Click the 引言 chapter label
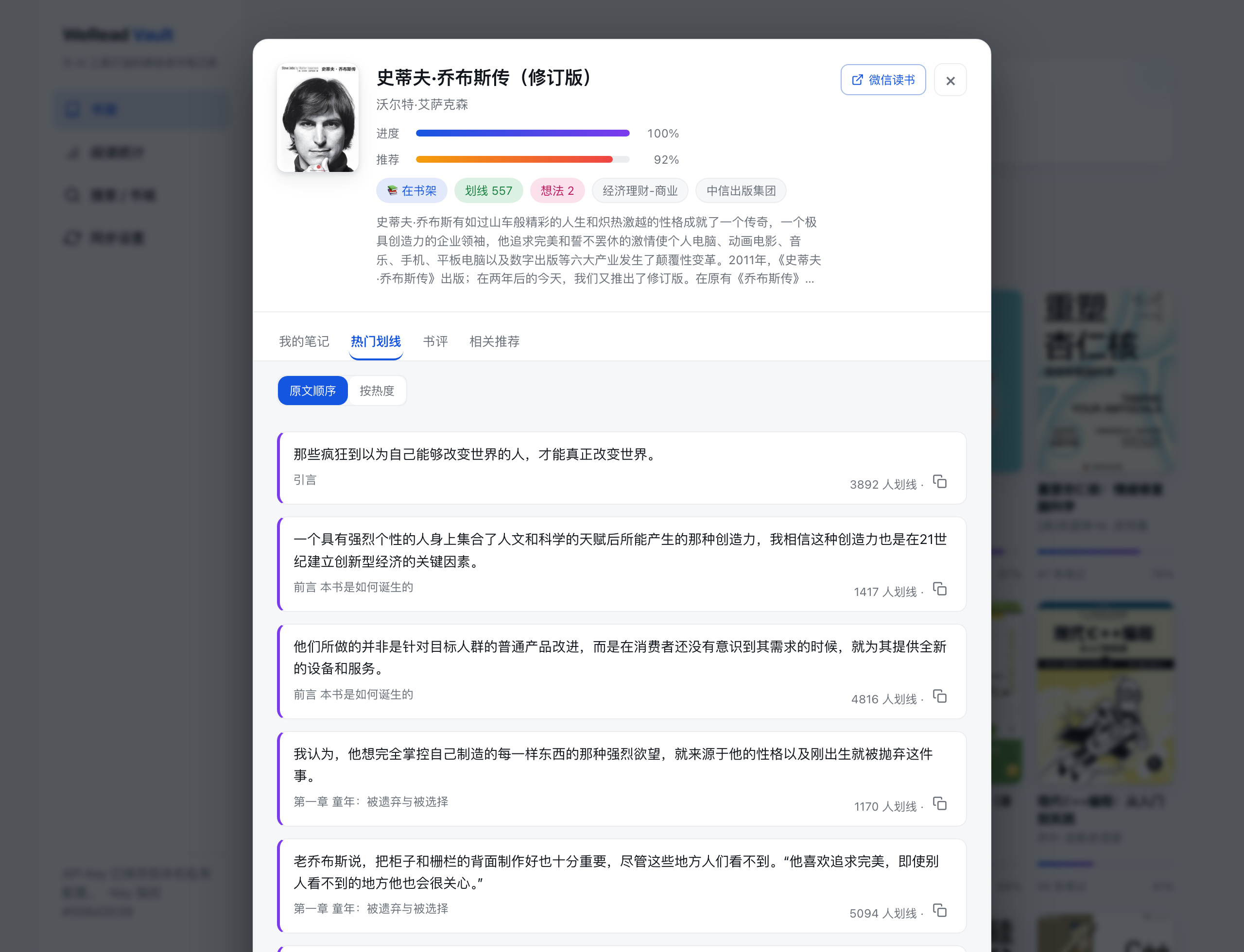The height and width of the screenshot is (952, 1244). [x=305, y=479]
